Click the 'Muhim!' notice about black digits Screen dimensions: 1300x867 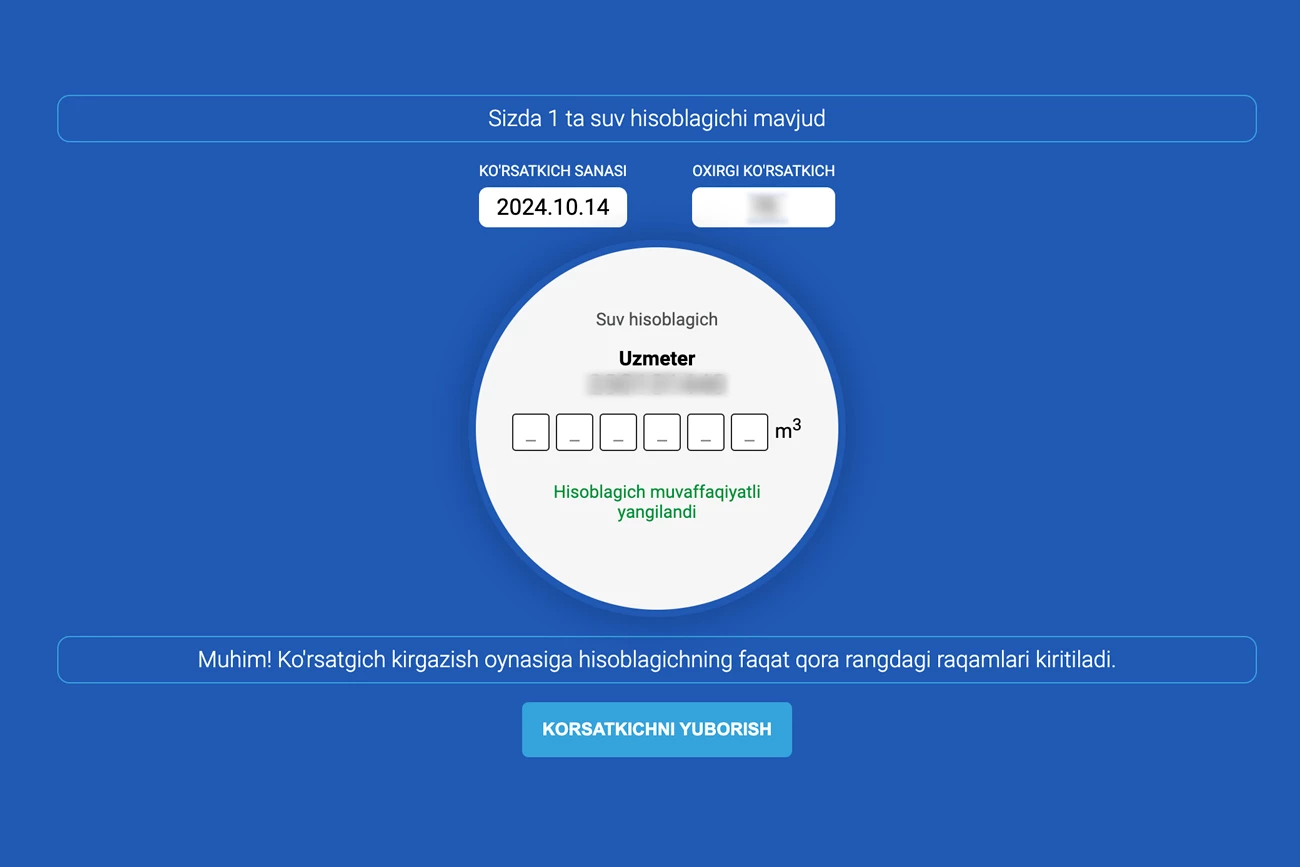coord(656,660)
